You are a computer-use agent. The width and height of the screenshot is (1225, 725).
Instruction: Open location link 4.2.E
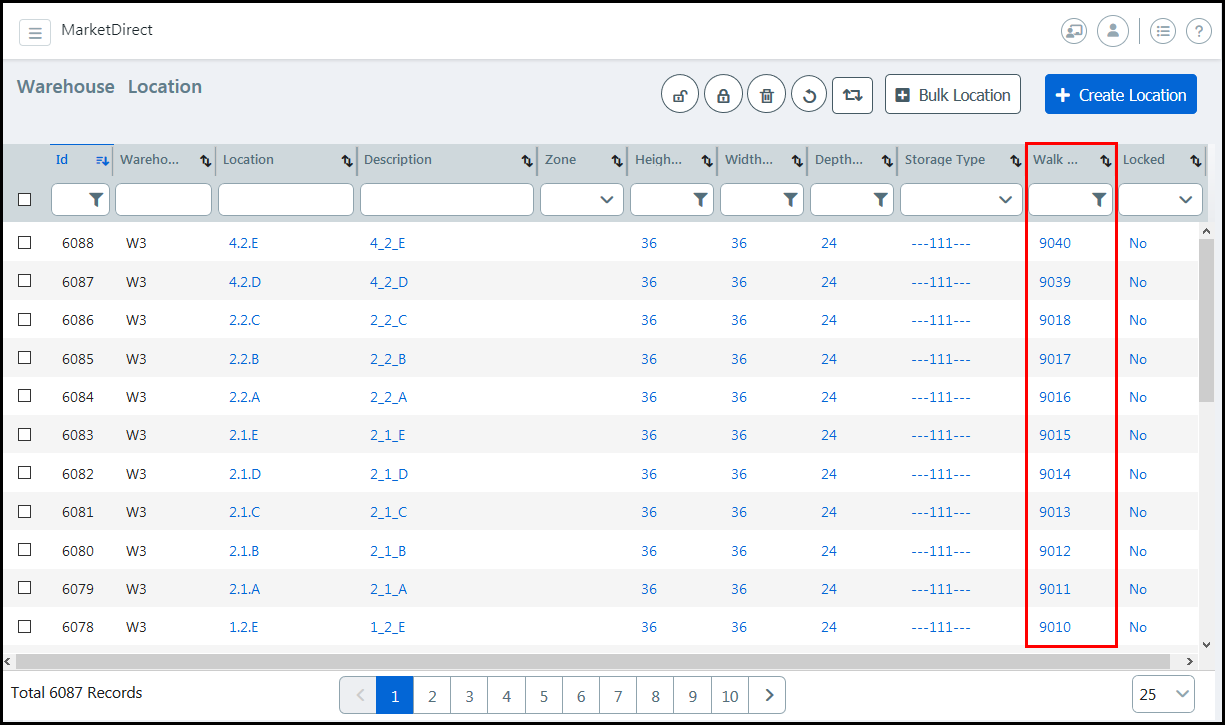click(243, 243)
